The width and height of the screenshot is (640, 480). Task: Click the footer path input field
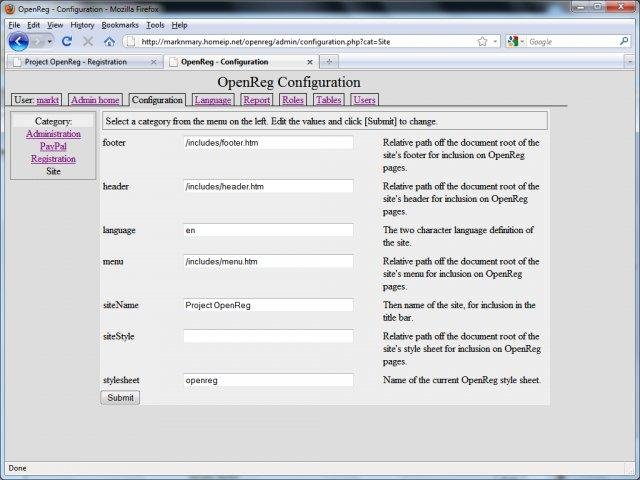(268, 143)
